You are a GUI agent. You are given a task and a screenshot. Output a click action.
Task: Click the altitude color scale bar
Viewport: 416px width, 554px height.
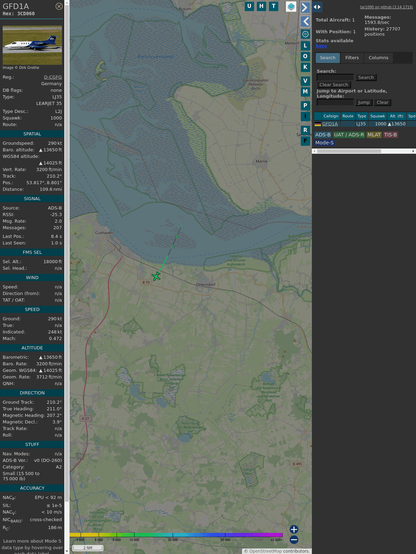point(176,535)
